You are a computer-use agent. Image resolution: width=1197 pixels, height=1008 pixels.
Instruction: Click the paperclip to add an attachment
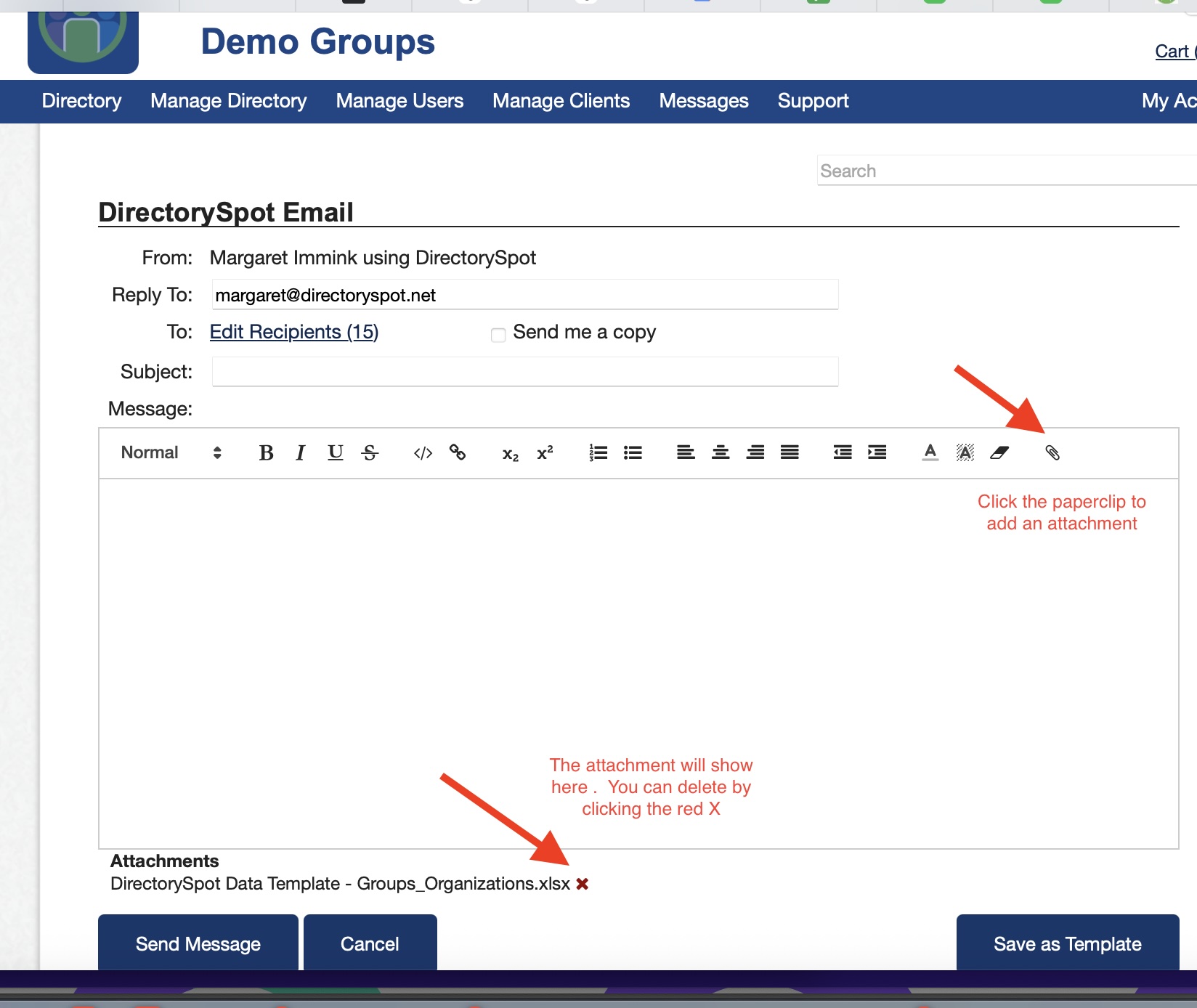(x=1052, y=452)
